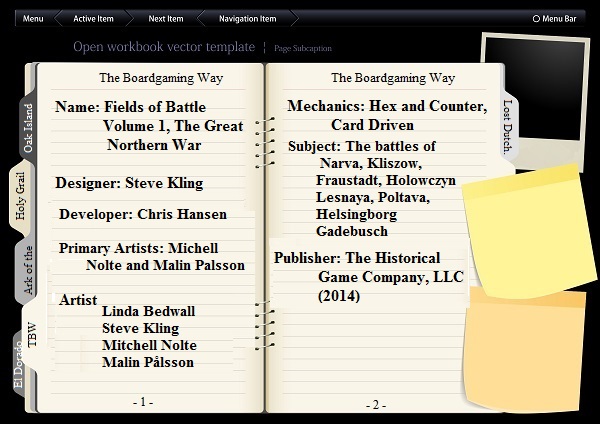Image resolution: width=600 pixels, height=424 pixels.
Task: Click the Page Subcaption text
Action: 303,48
